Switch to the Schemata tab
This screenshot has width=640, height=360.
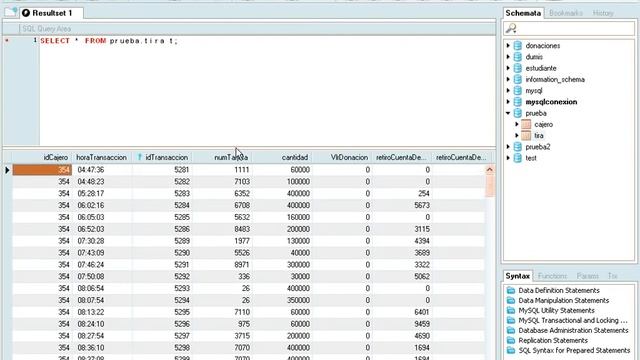click(523, 13)
